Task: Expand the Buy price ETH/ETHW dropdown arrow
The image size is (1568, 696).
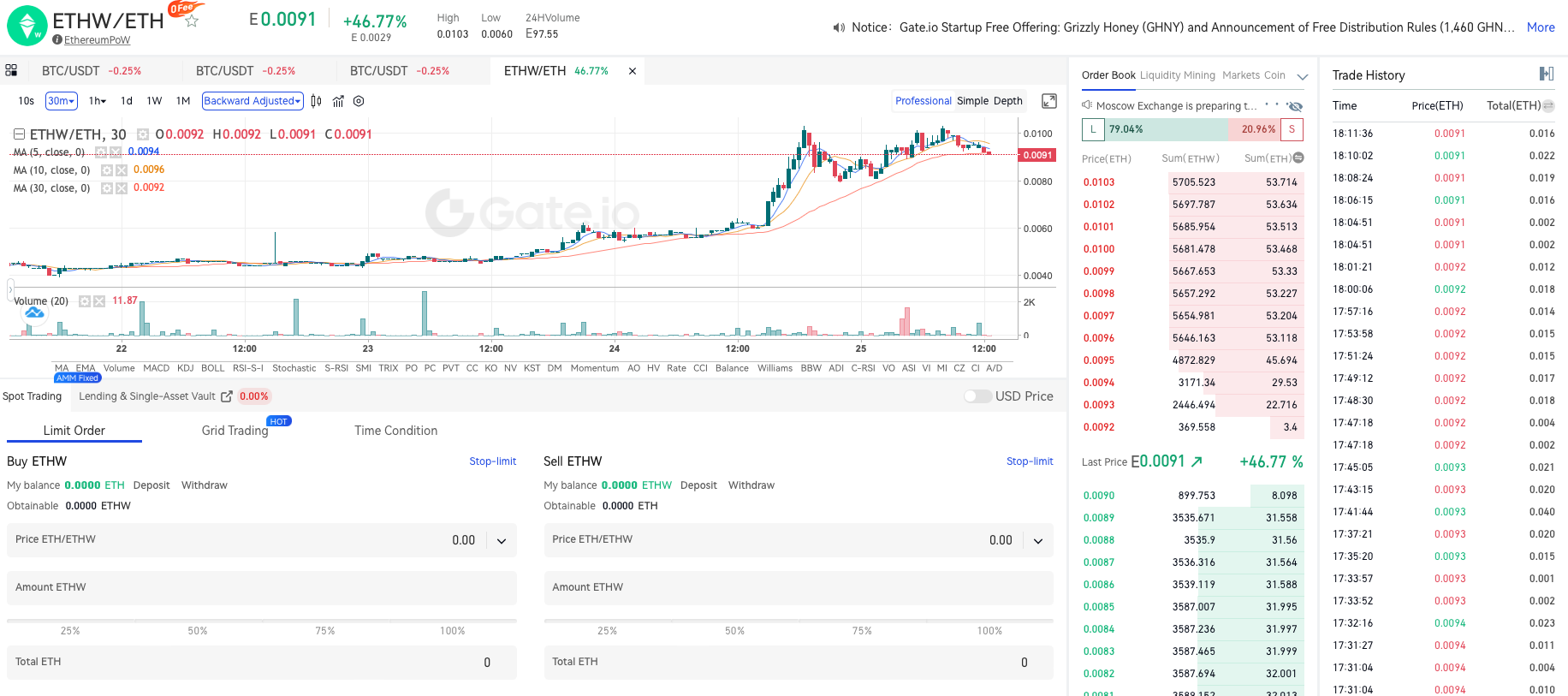Action: pyautogui.click(x=502, y=540)
